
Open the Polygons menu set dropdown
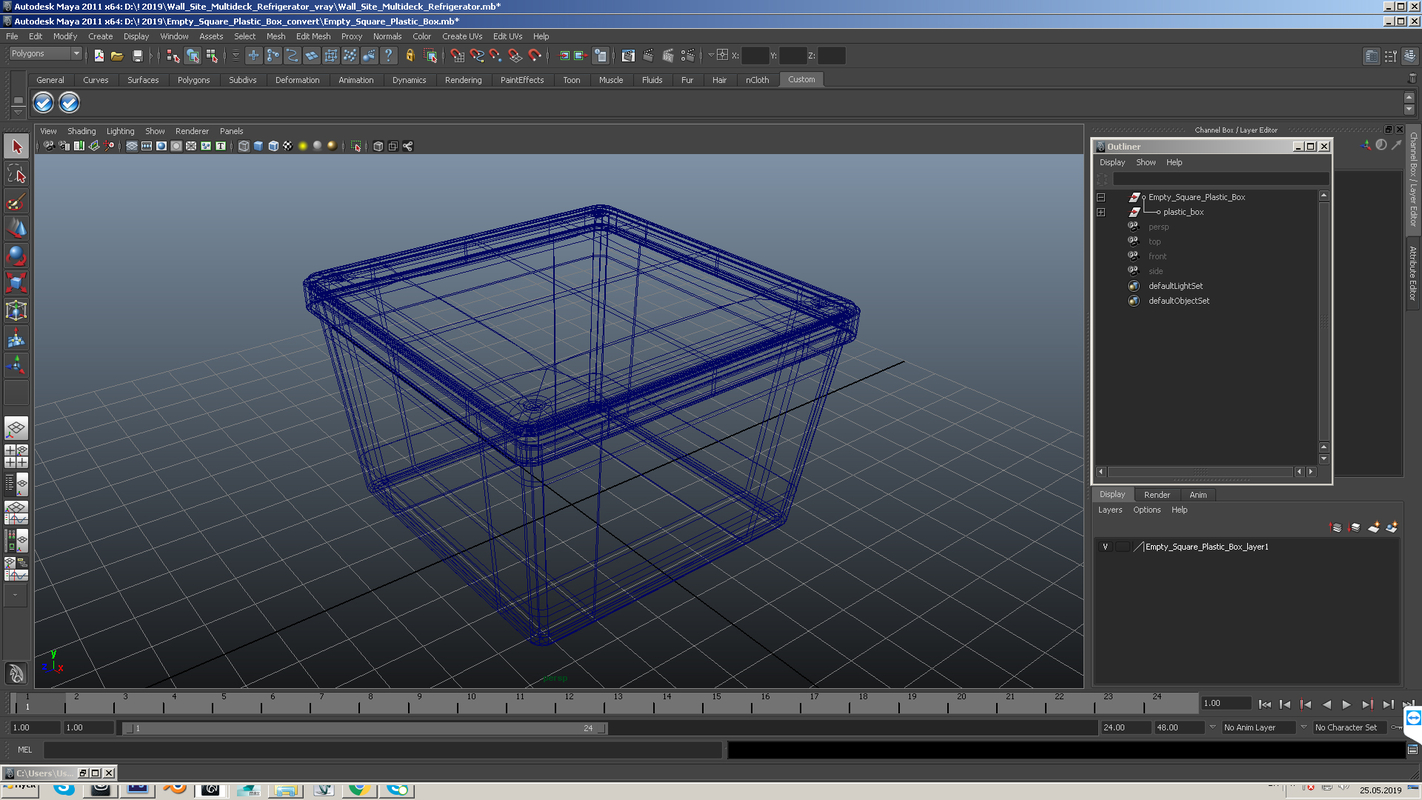(45, 52)
